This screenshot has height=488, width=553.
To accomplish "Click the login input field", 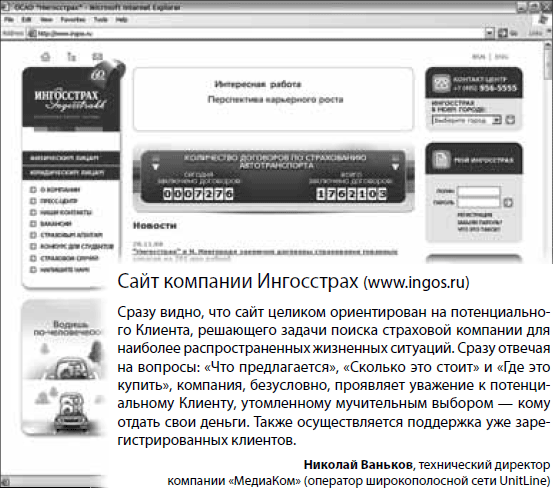I will click(479, 191).
